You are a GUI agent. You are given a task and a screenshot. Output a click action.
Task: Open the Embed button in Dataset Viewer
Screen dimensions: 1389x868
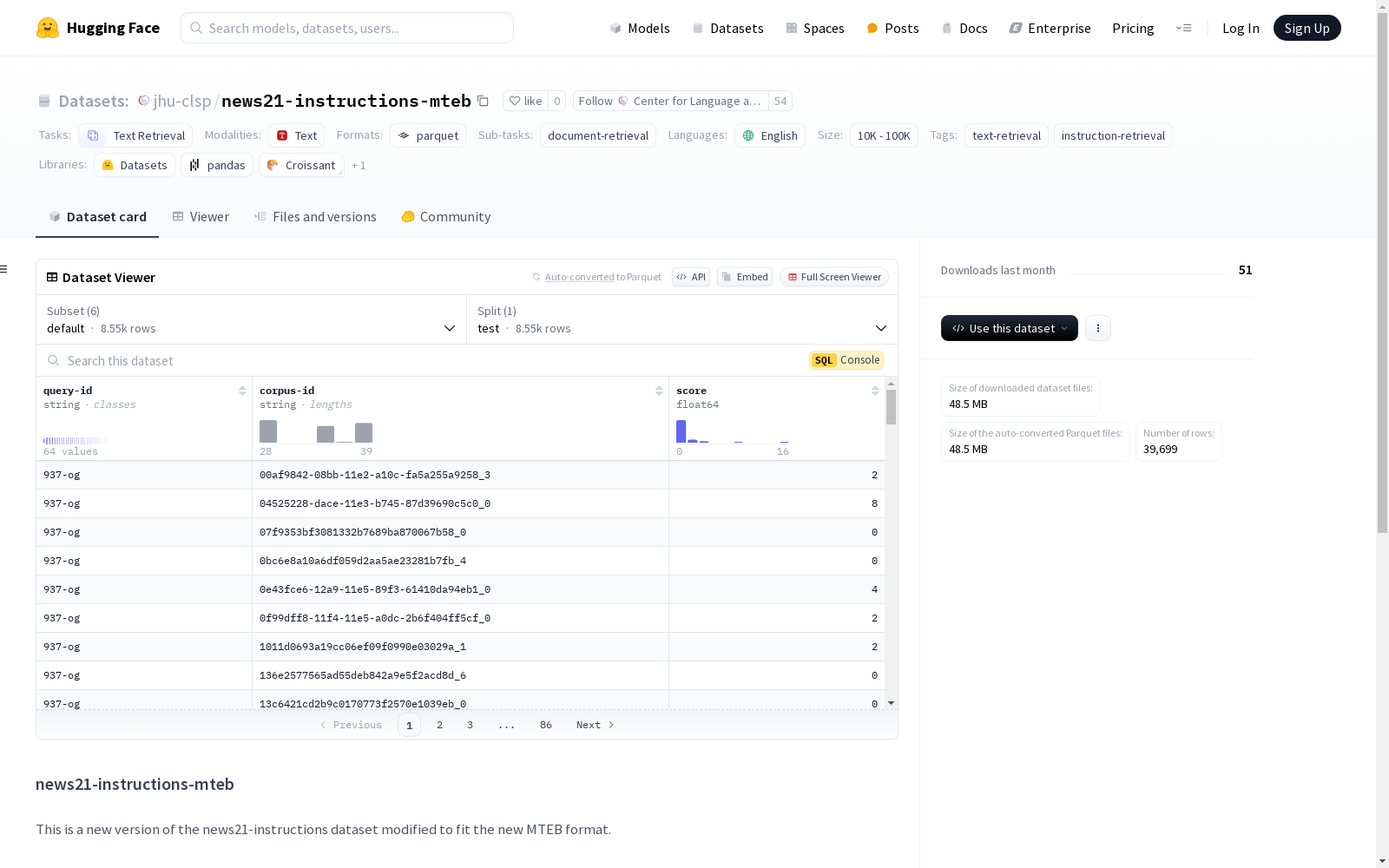coord(745,277)
